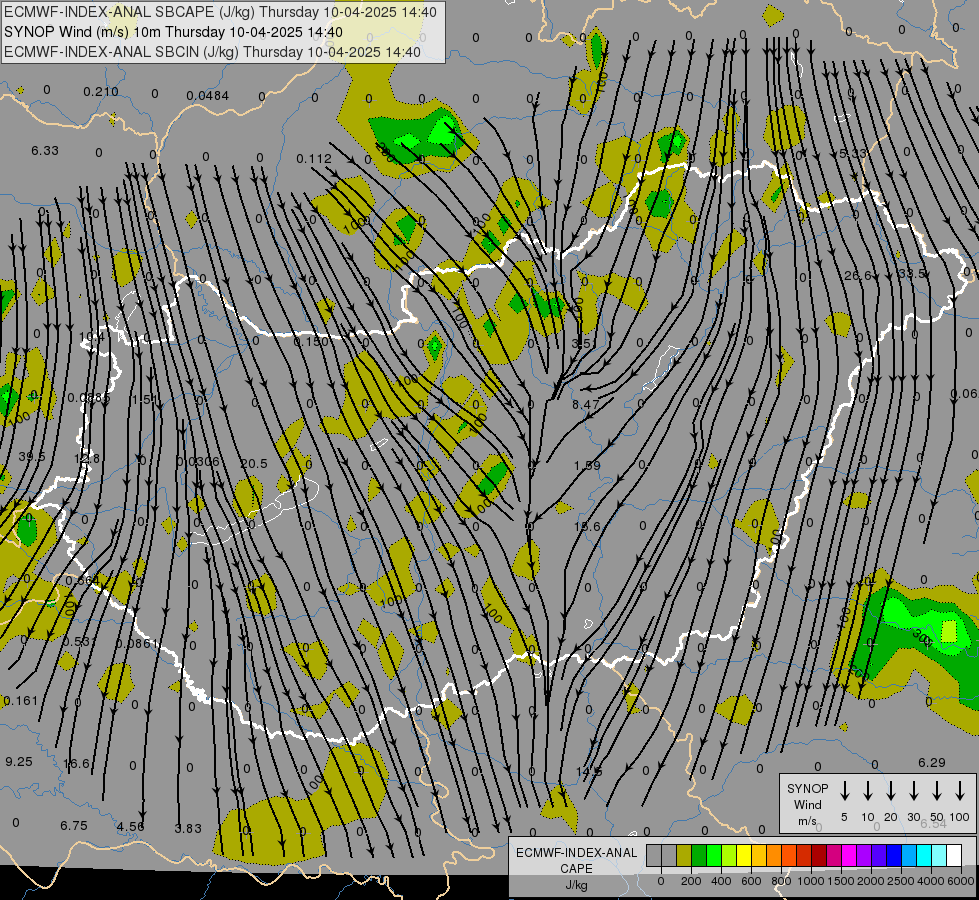The image size is (979, 900).
Task: Click the 0.150 value on the map
Action: point(310,341)
